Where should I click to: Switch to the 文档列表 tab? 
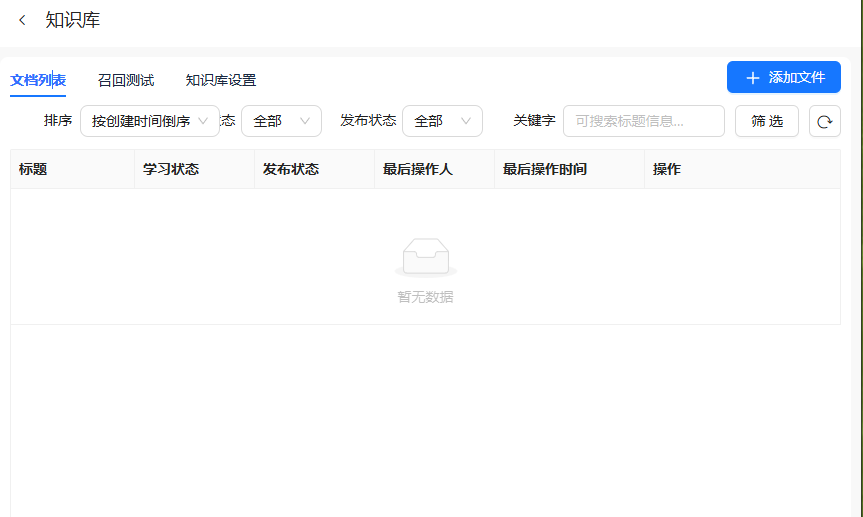38,80
